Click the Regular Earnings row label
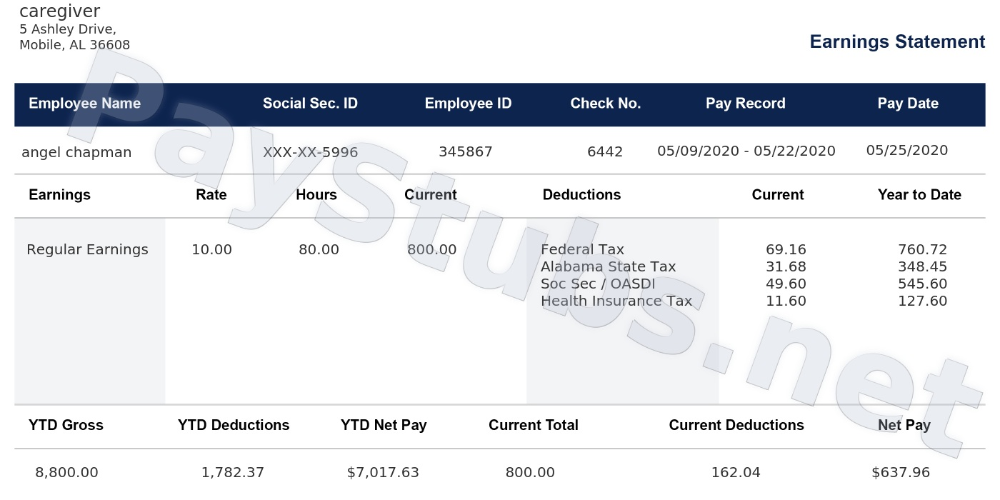Image resolution: width=1000 pixels, height=500 pixels. click(87, 249)
